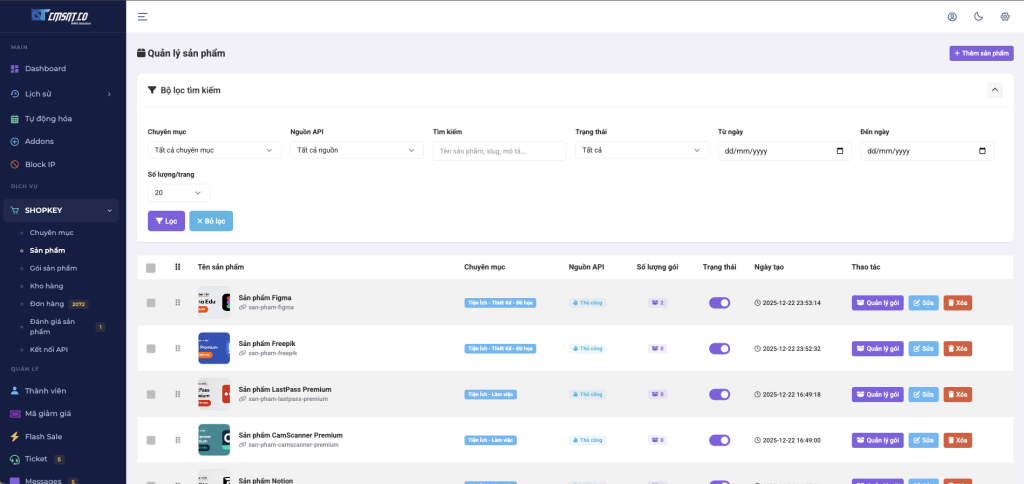1024x484 pixels.
Task: Click the hamburger menu icon in header
Action: click(143, 16)
